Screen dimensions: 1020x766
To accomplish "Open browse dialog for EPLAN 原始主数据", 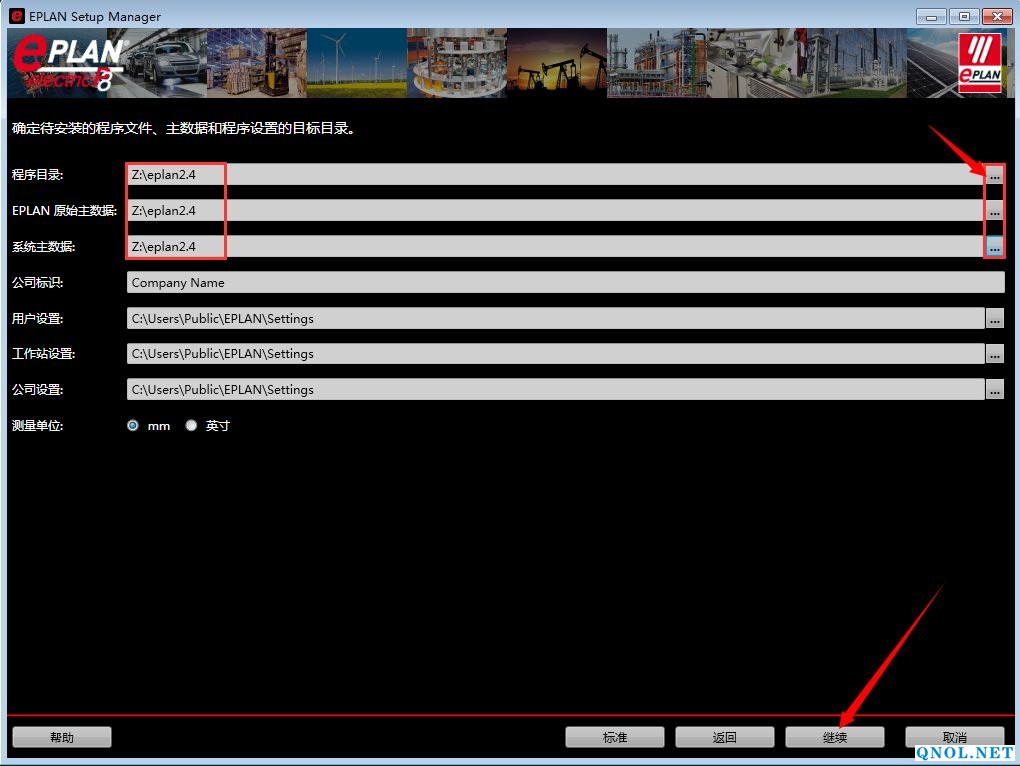I will point(994,211).
